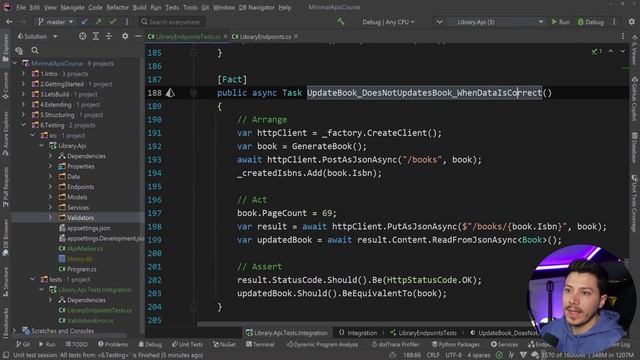This screenshot has height=360, width=640.
Task: Go to next highlighted problem arrow
Action: tap(622, 51)
